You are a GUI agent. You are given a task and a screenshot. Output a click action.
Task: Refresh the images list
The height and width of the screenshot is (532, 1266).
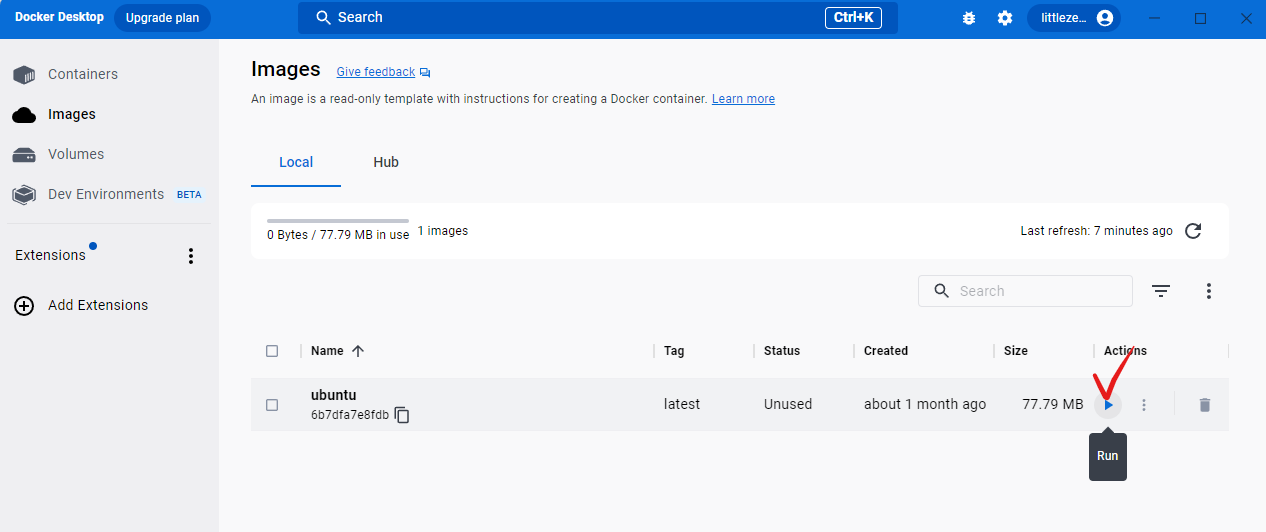[x=1193, y=231]
